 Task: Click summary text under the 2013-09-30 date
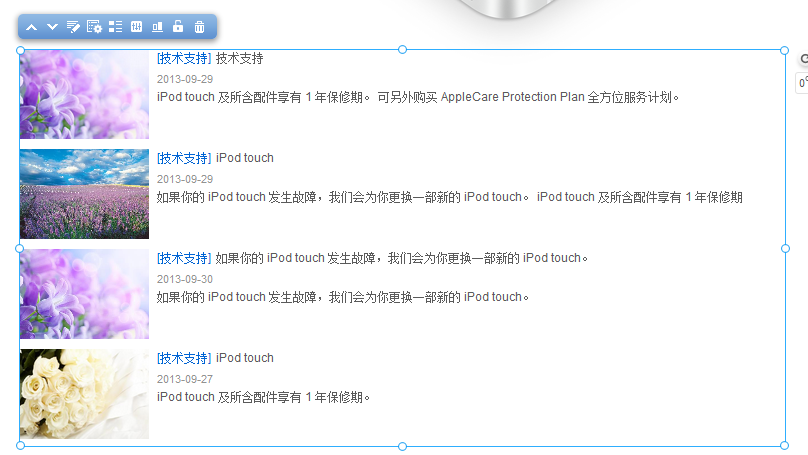click(343, 297)
